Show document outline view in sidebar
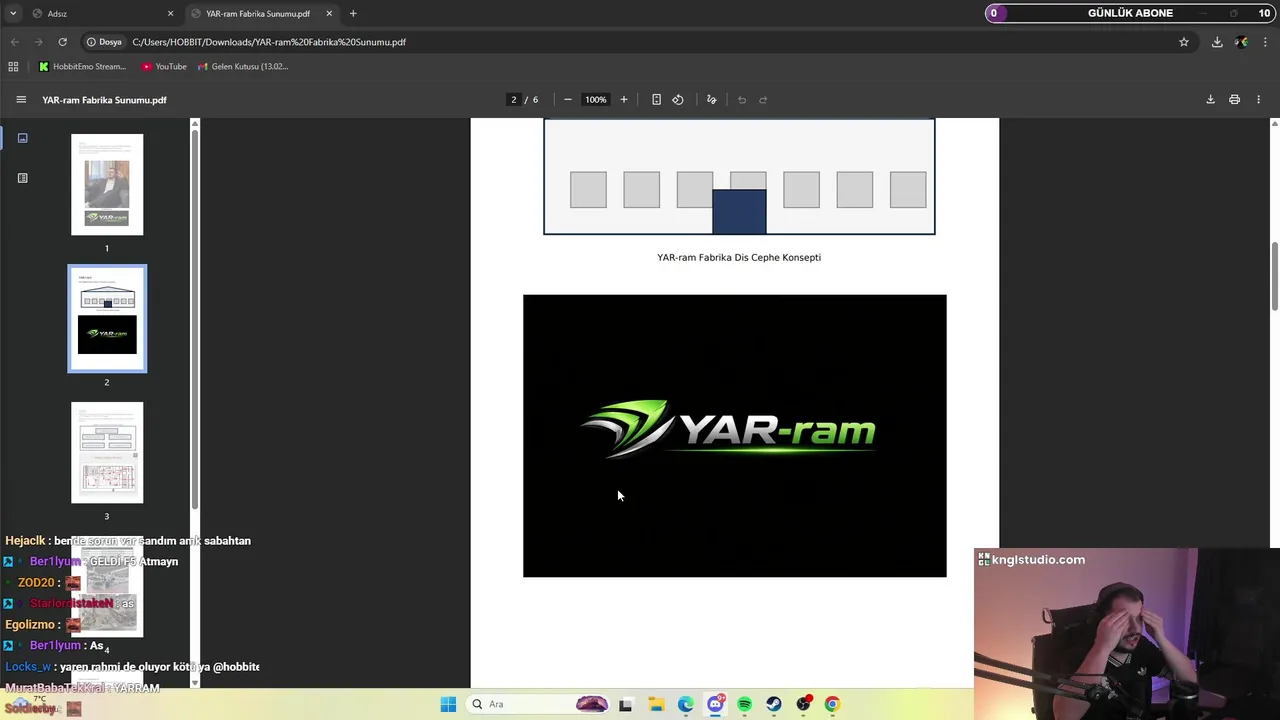Screen dimensions: 1280x720 pyautogui.click(x=22, y=178)
